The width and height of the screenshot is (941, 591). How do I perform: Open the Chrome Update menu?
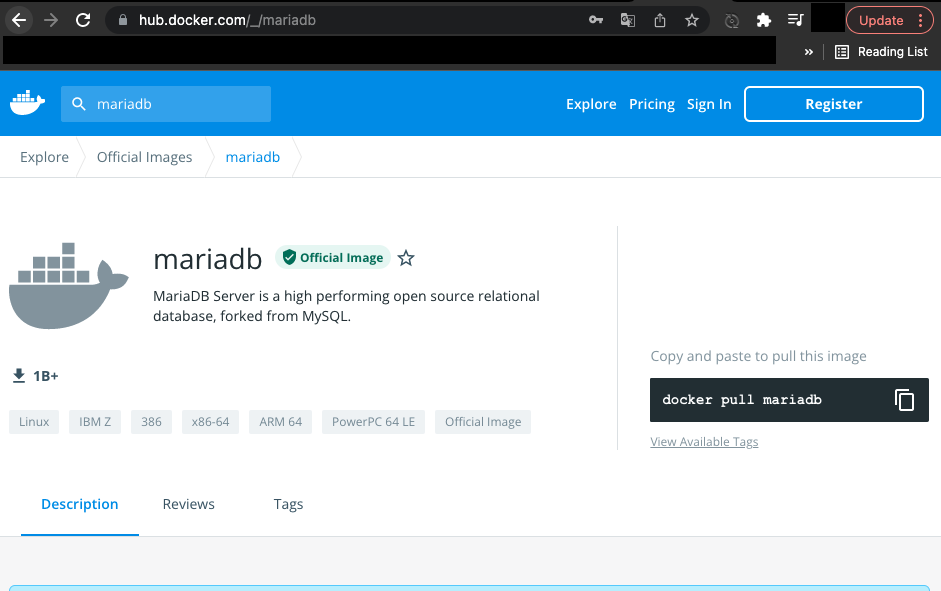pyautogui.click(x=890, y=20)
